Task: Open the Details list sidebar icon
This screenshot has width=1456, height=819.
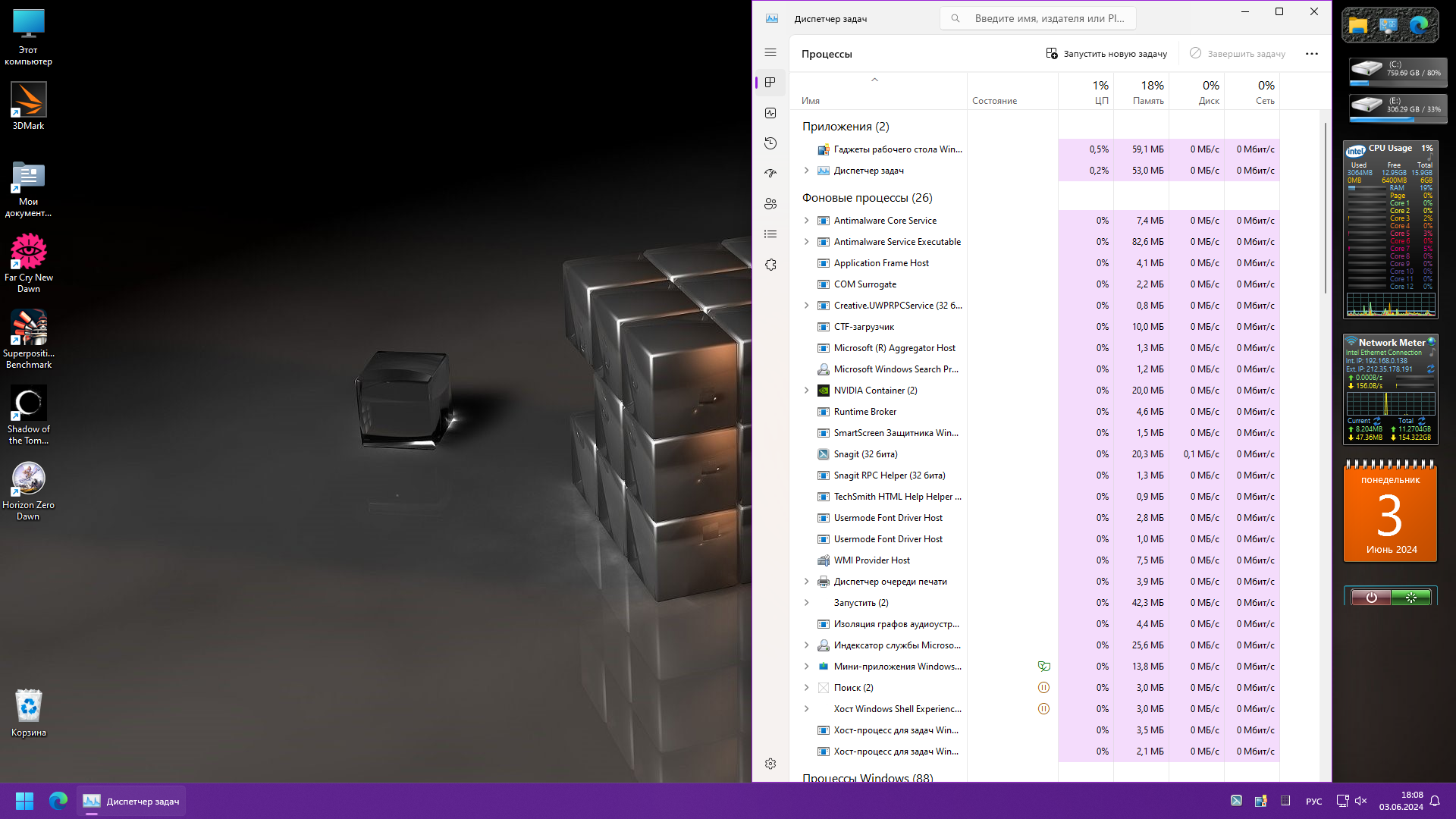Action: click(x=770, y=234)
